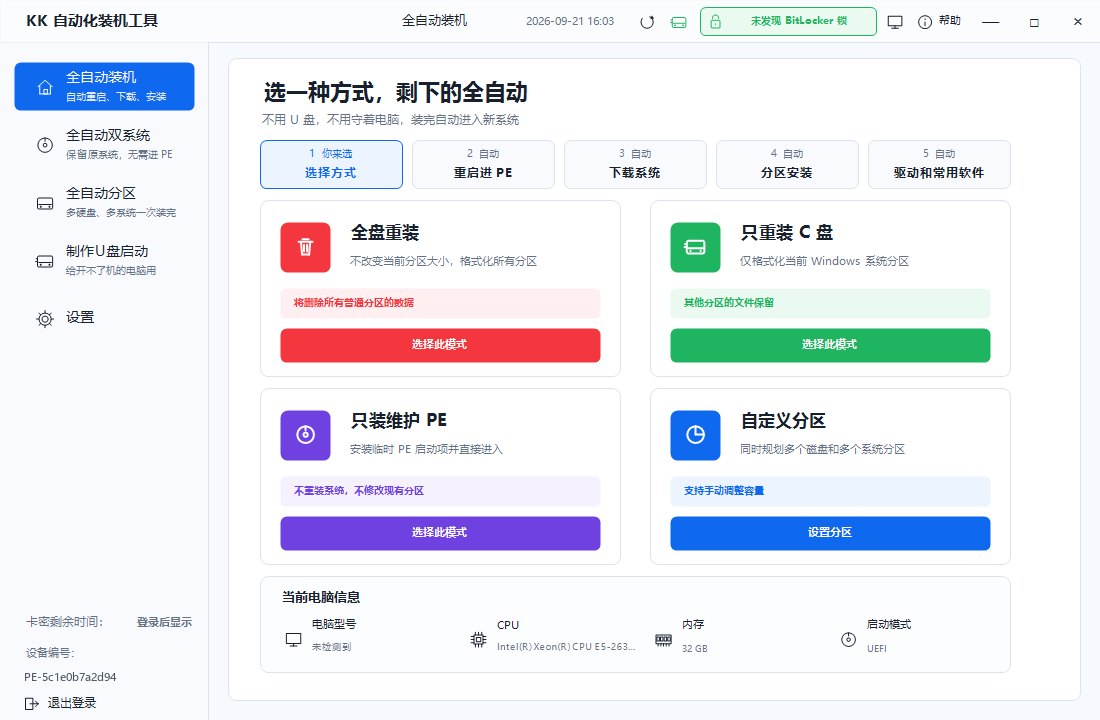Click green 选择此模式 button for 只重装 C 盘

(830, 345)
